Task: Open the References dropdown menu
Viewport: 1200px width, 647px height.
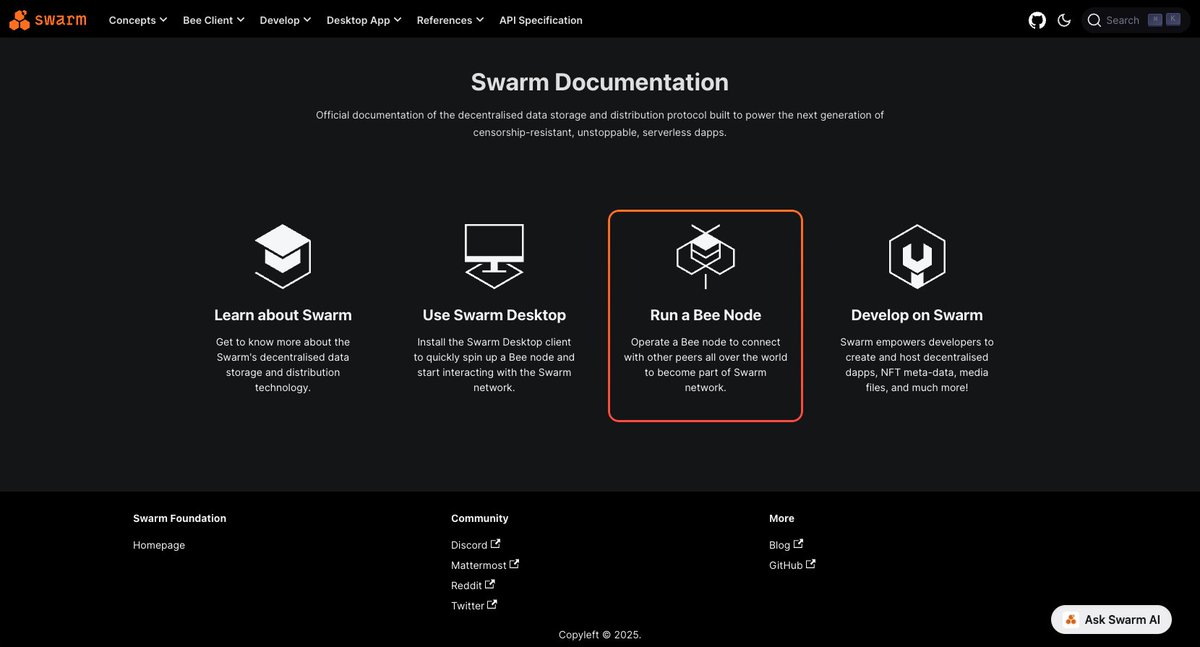Action: coord(450,20)
